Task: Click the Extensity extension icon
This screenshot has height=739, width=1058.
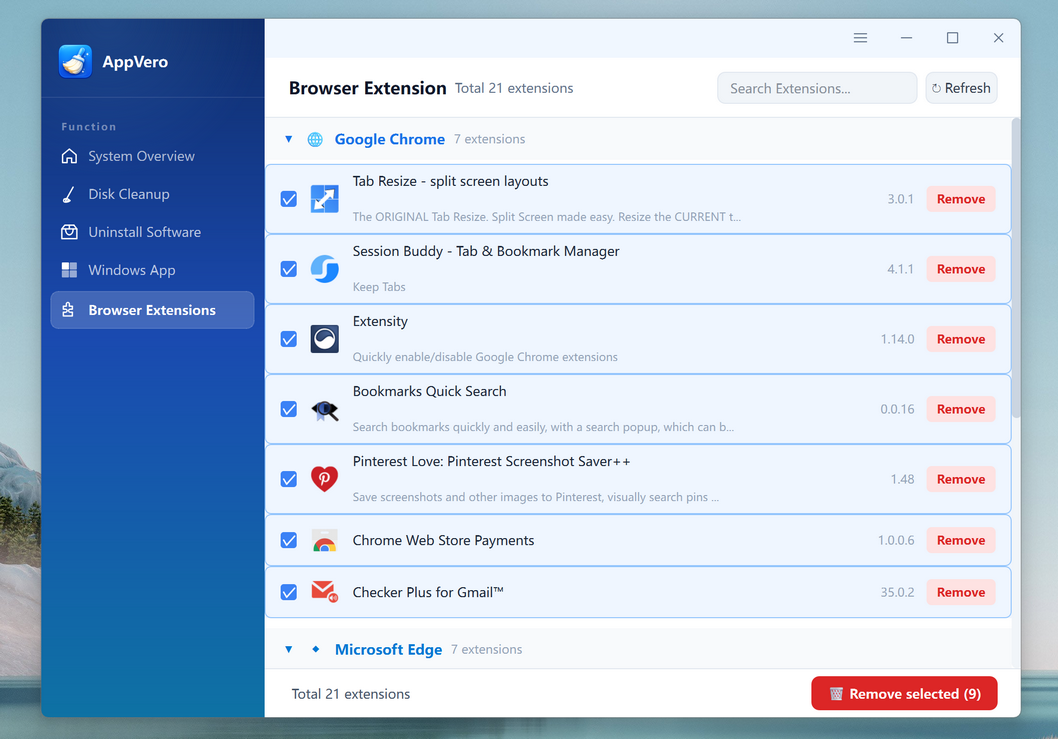Action: click(325, 339)
